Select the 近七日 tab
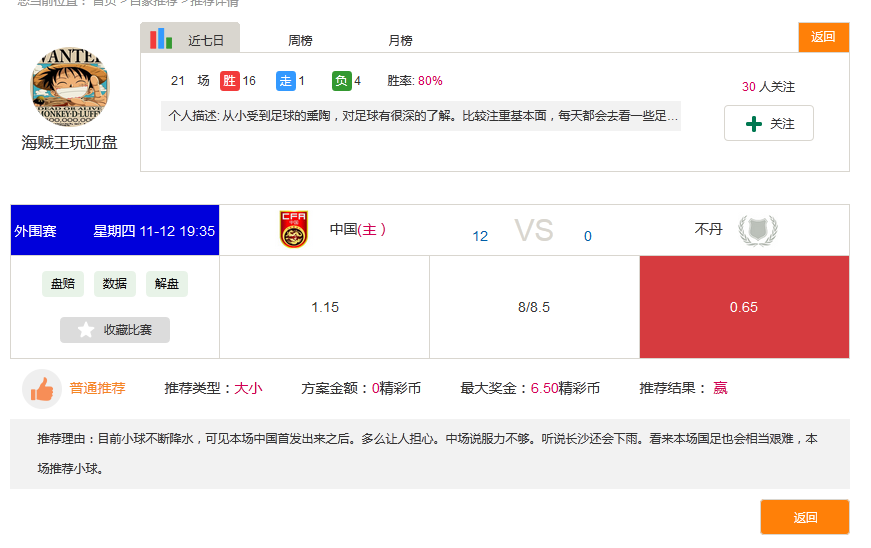Image resolution: width=871 pixels, height=548 pixels. pos(205,40)
